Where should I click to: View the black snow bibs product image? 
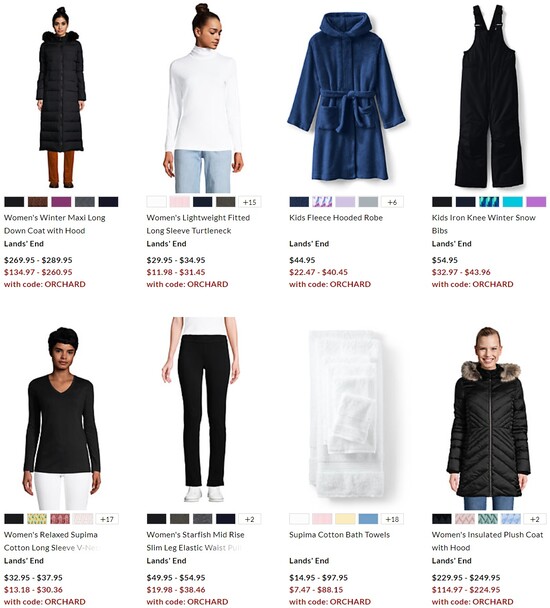point(489,96)
